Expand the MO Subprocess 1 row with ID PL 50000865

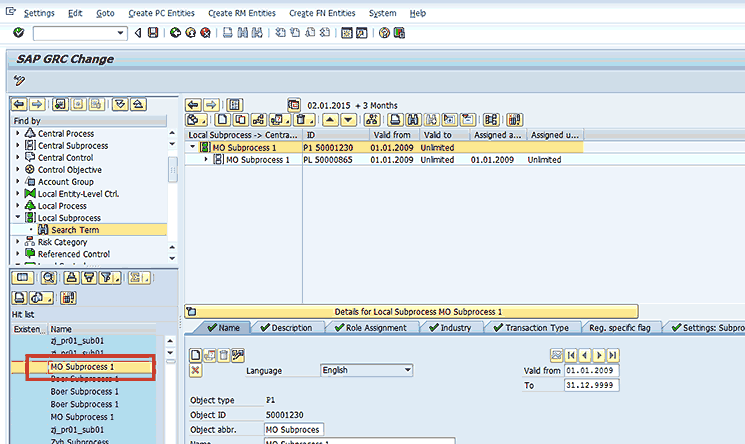[206, 159]
